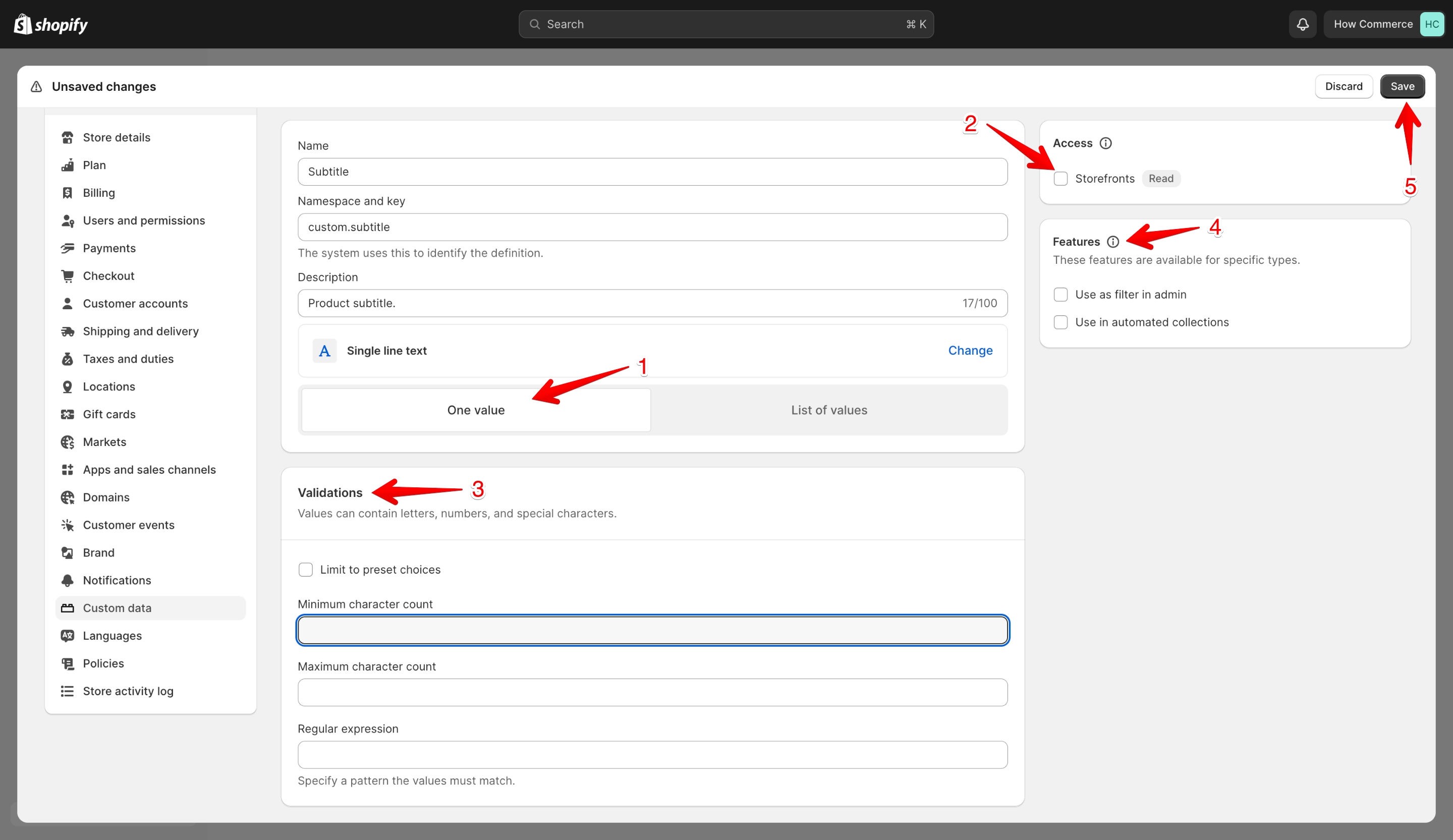Click the 'Validations' heading text
The image size is (1453, 840).
[x=330, y=492]
